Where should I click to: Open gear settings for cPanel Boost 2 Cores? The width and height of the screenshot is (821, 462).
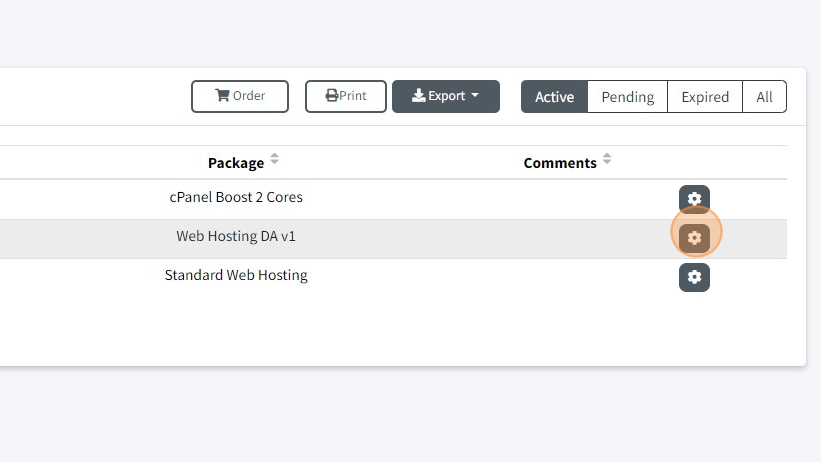pyautogui.click(x=694, y=199)
